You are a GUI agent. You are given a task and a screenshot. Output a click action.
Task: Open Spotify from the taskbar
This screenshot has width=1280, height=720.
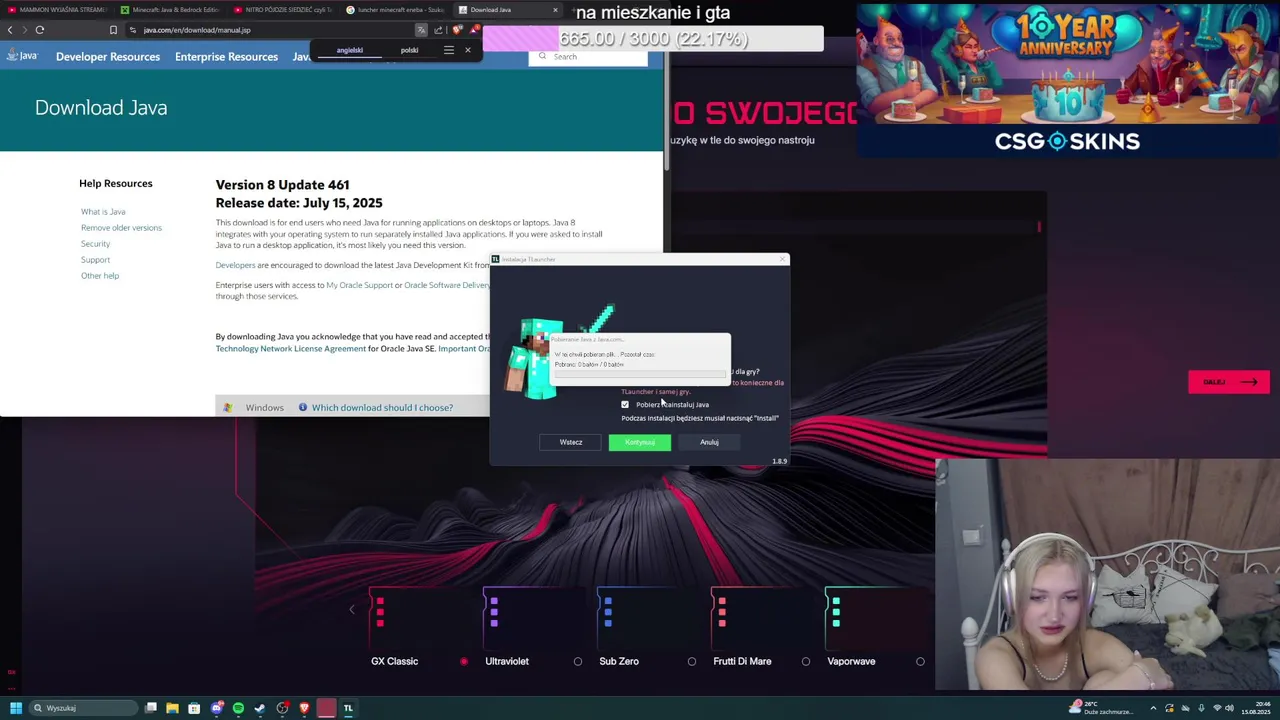coord(238,708)
